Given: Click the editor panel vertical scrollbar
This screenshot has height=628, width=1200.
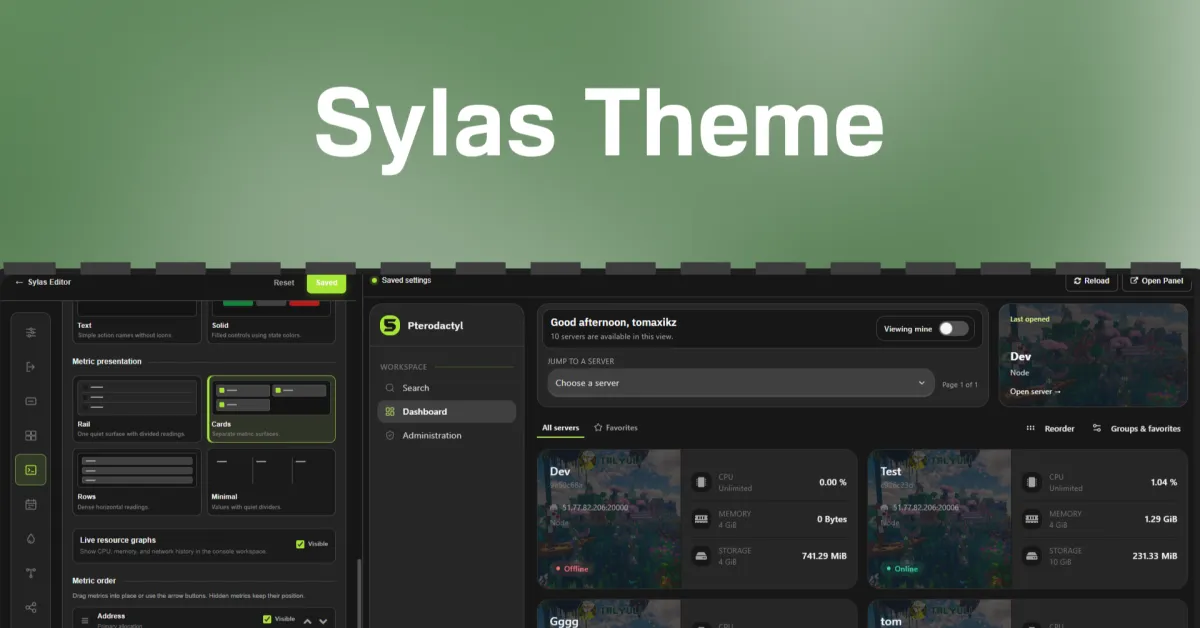Looking at the screenshot, I should pos(359,593).
